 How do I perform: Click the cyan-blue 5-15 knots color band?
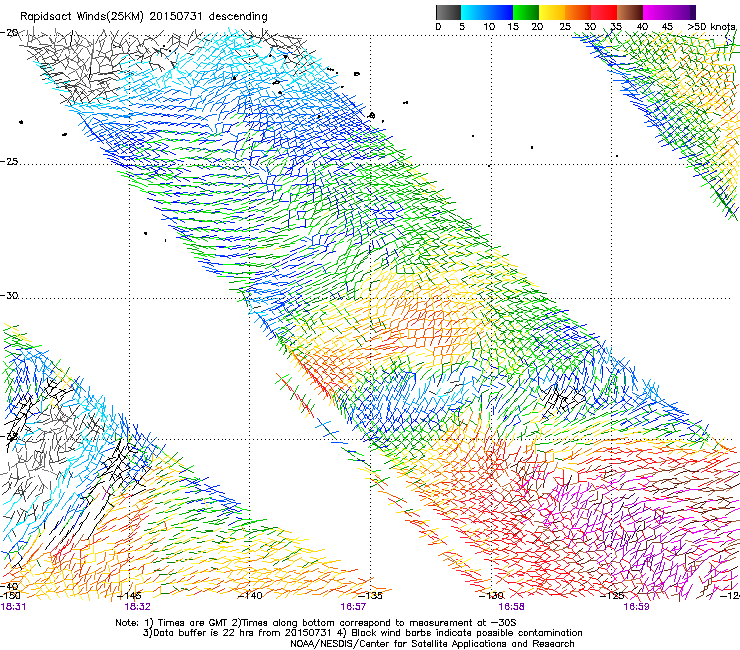(487, 12)
